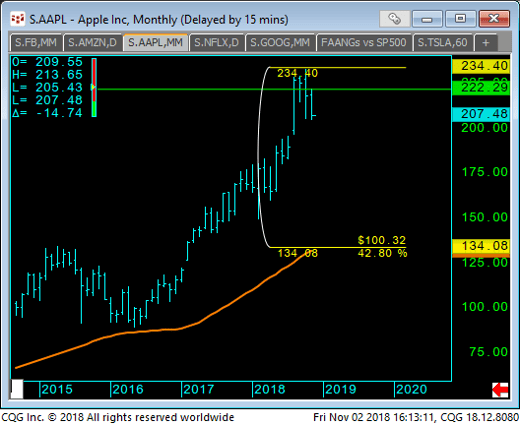The image size is (520, 425).
Task: Open the S.TSLA,60 tab
Action: coord(443,43)
